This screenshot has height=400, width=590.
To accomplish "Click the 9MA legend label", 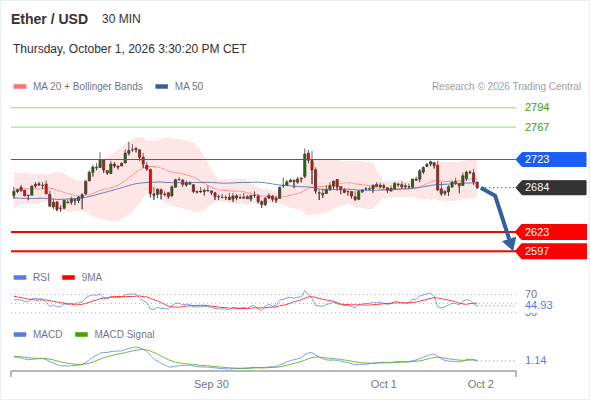I will click(92, 278).
